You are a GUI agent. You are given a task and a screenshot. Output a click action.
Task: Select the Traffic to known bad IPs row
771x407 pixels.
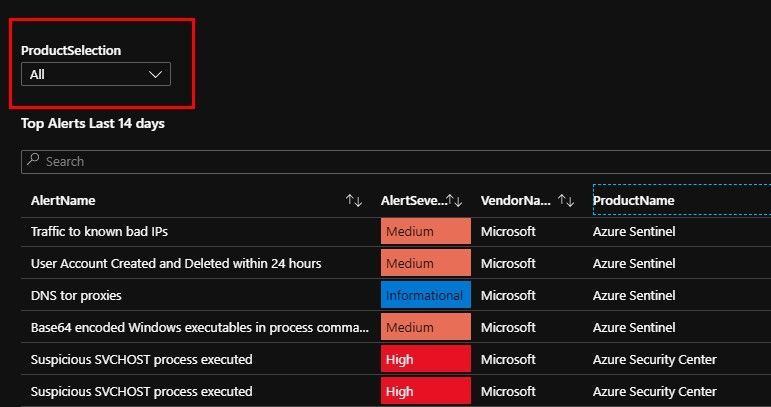tap(396, 232)
